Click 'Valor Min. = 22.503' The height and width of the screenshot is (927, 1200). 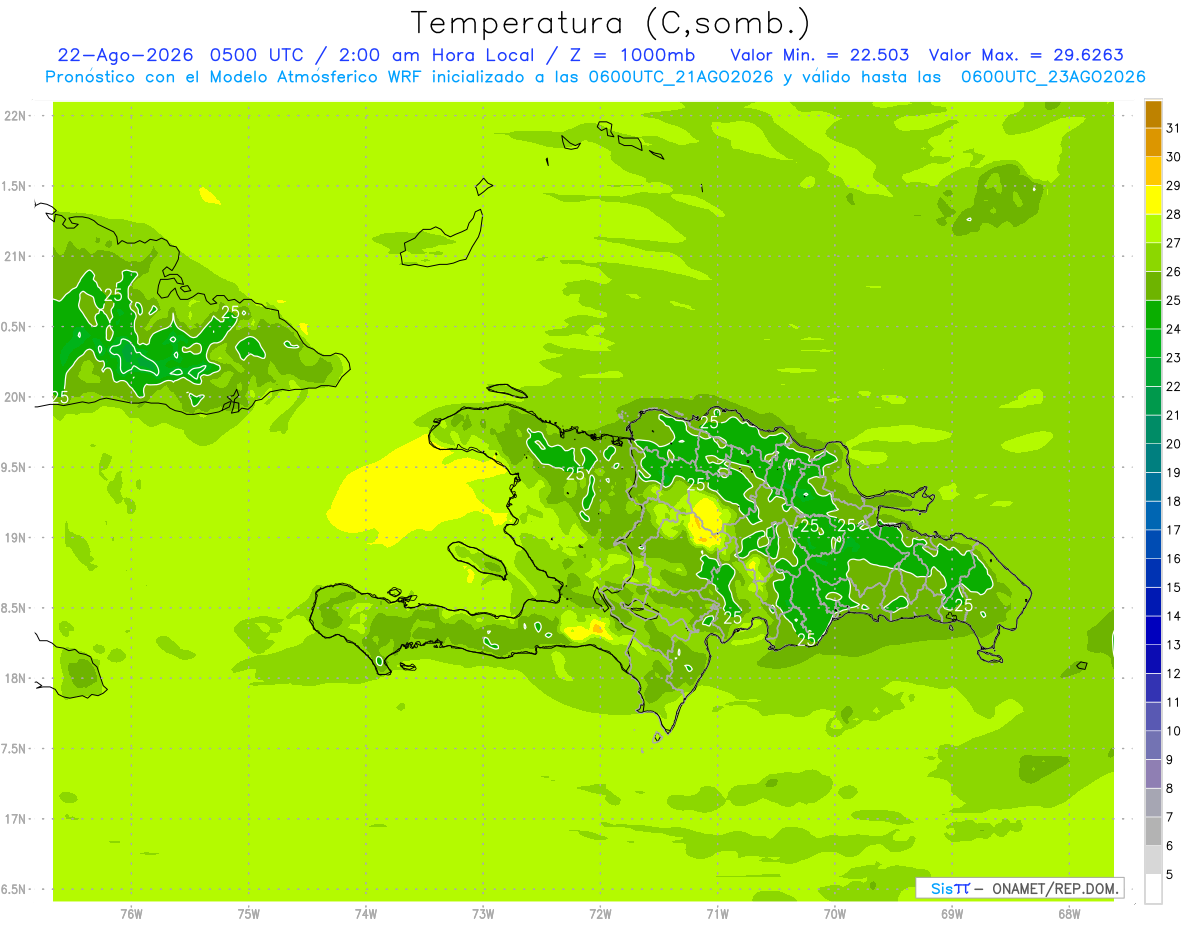point(820,55)
